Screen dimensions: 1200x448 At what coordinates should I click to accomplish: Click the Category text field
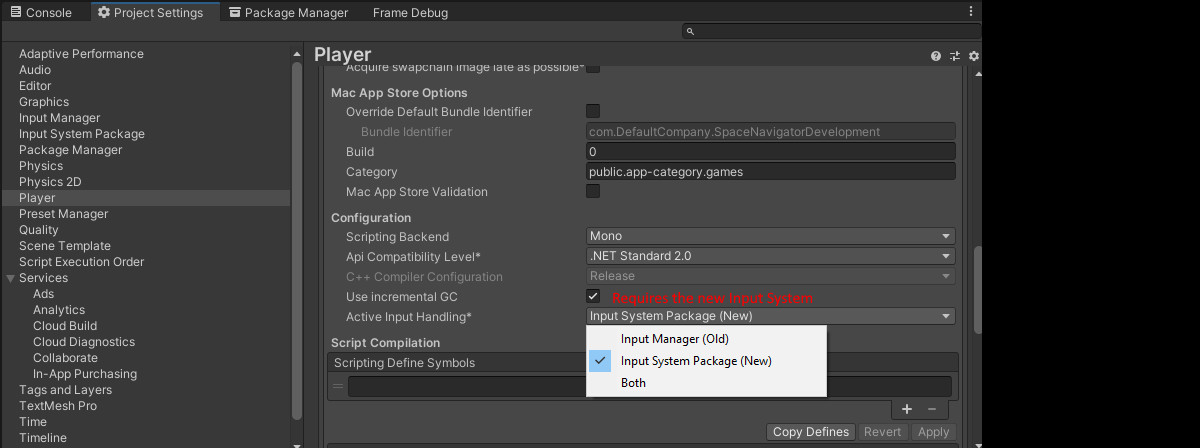point(771,172)
